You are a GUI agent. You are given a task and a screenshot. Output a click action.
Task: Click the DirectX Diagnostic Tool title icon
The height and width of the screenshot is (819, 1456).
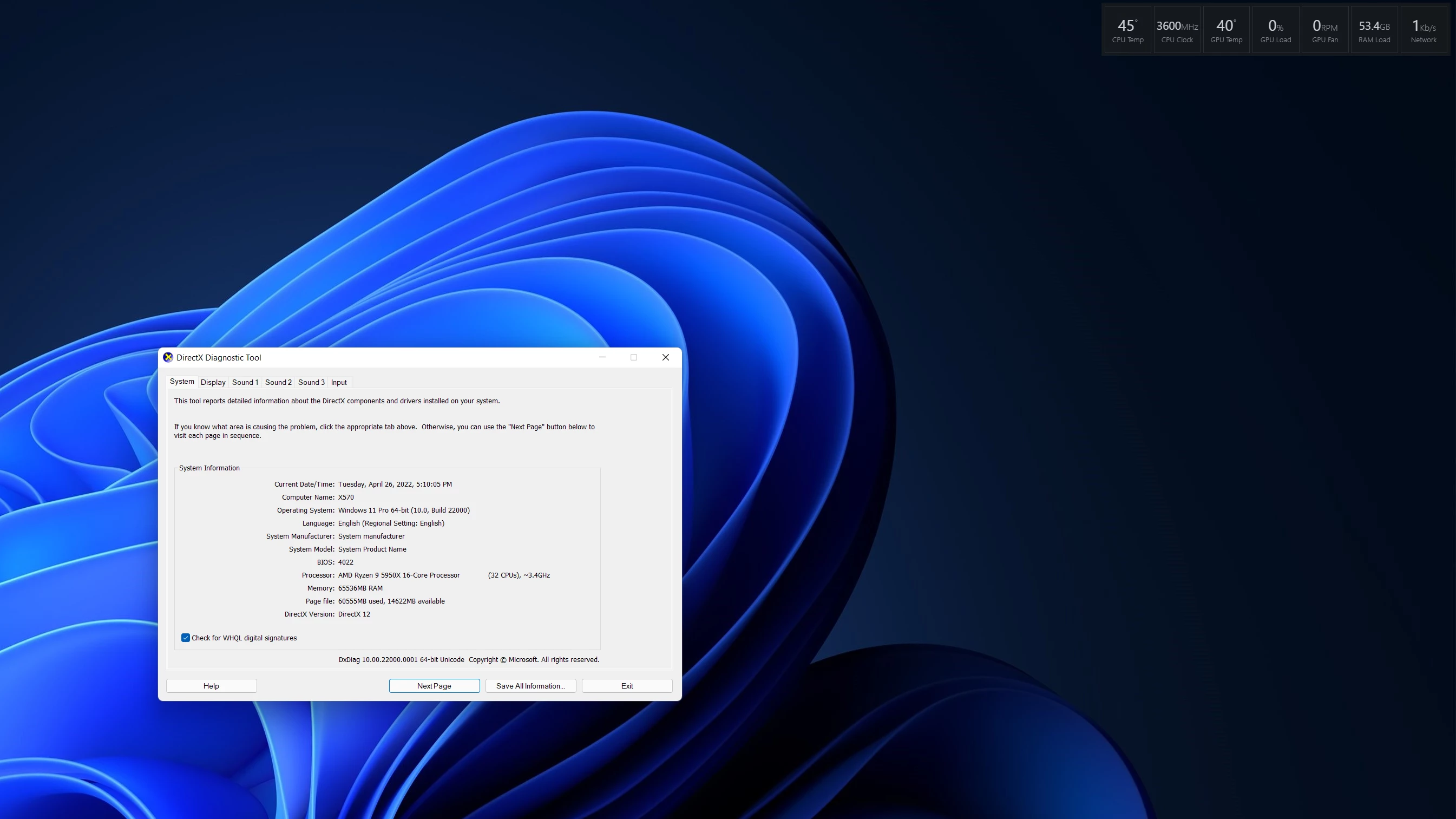coord(168,357)
